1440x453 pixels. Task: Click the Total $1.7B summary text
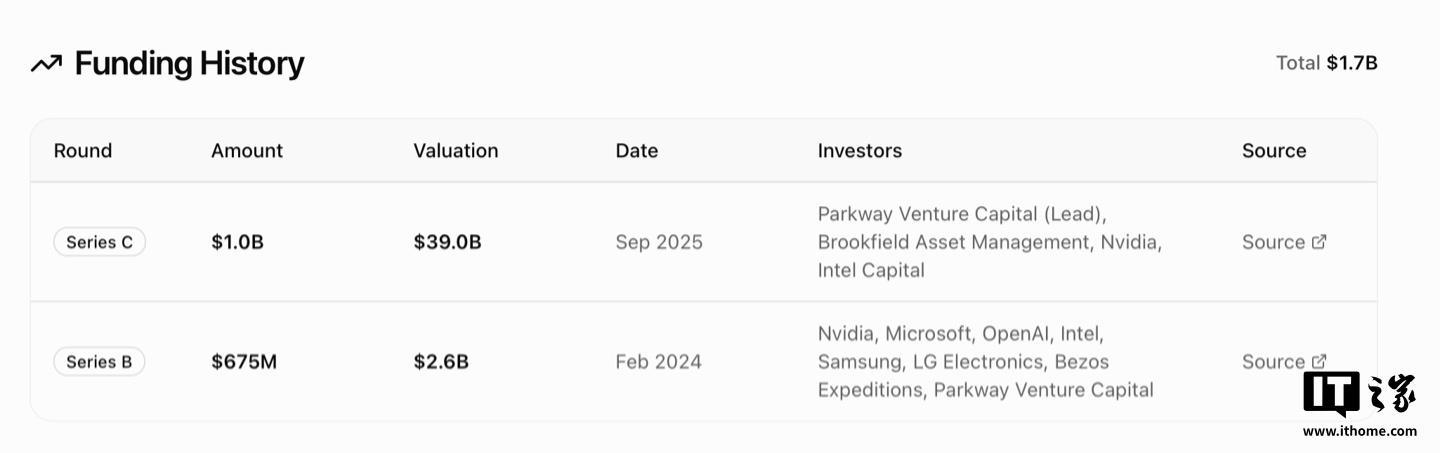pos(1327,63)
